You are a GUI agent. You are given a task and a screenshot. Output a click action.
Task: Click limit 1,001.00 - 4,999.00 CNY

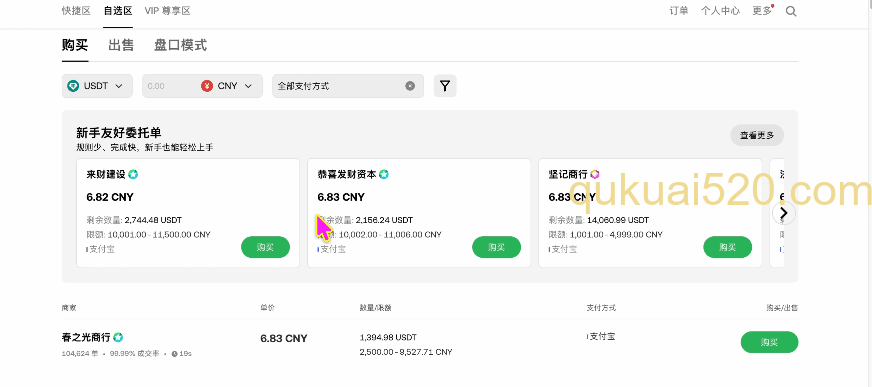[615, 235]
